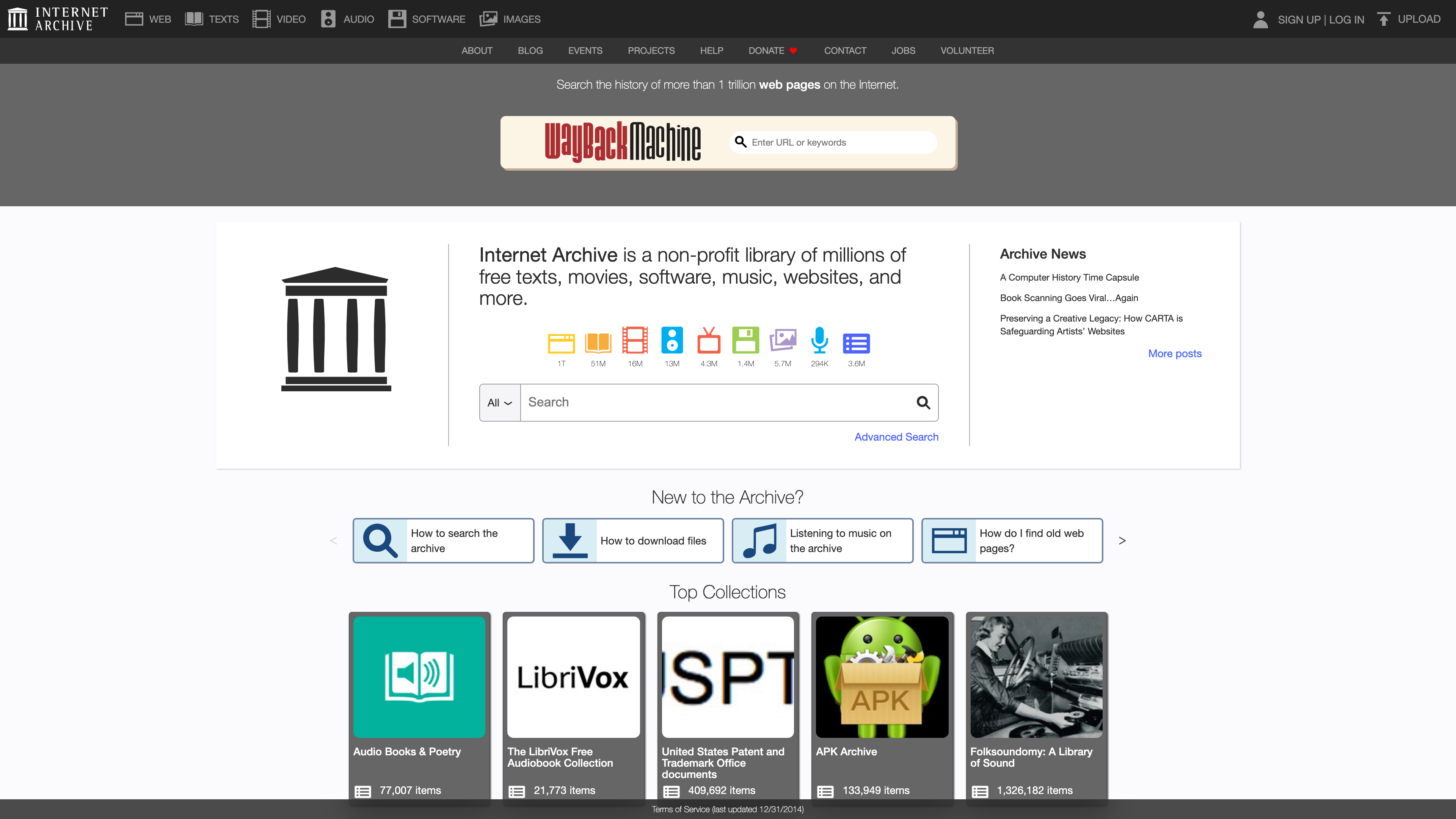Image resolution: width=1456 pixels, height=819 pixels.
Task: Open the Contact page
Action: pos(845,51)
